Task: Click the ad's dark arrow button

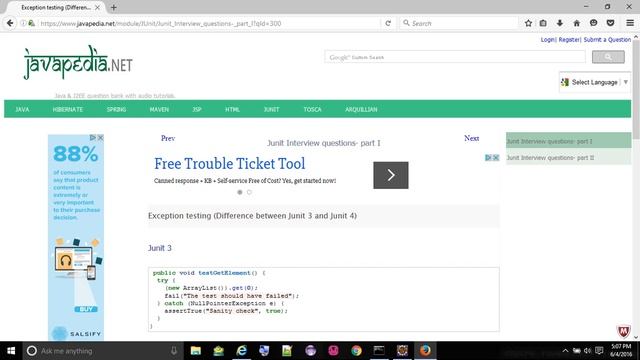Action: coord(391,175)
